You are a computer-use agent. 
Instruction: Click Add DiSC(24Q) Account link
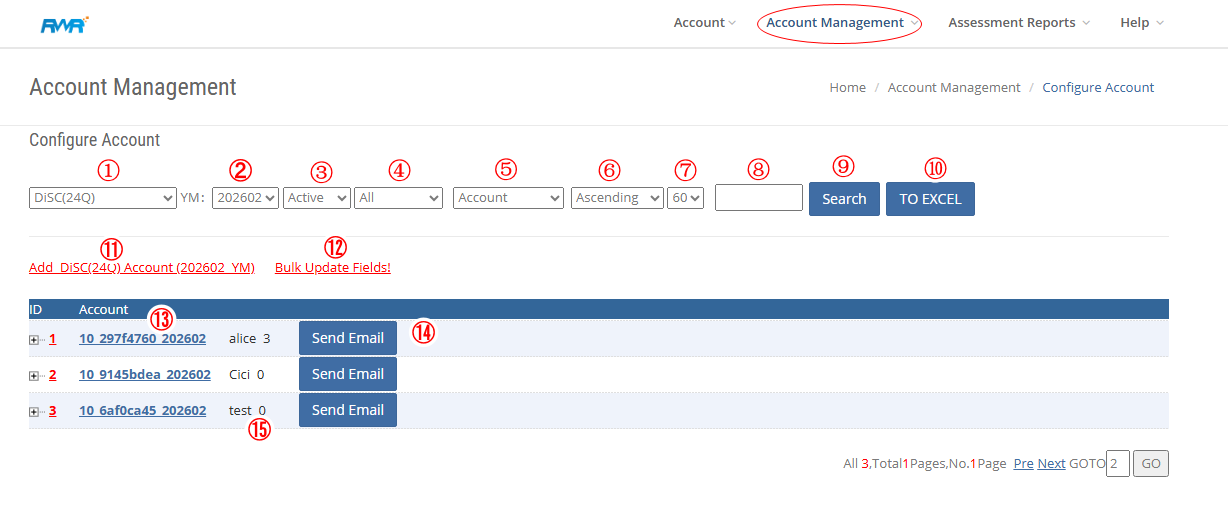coord(142,268)
